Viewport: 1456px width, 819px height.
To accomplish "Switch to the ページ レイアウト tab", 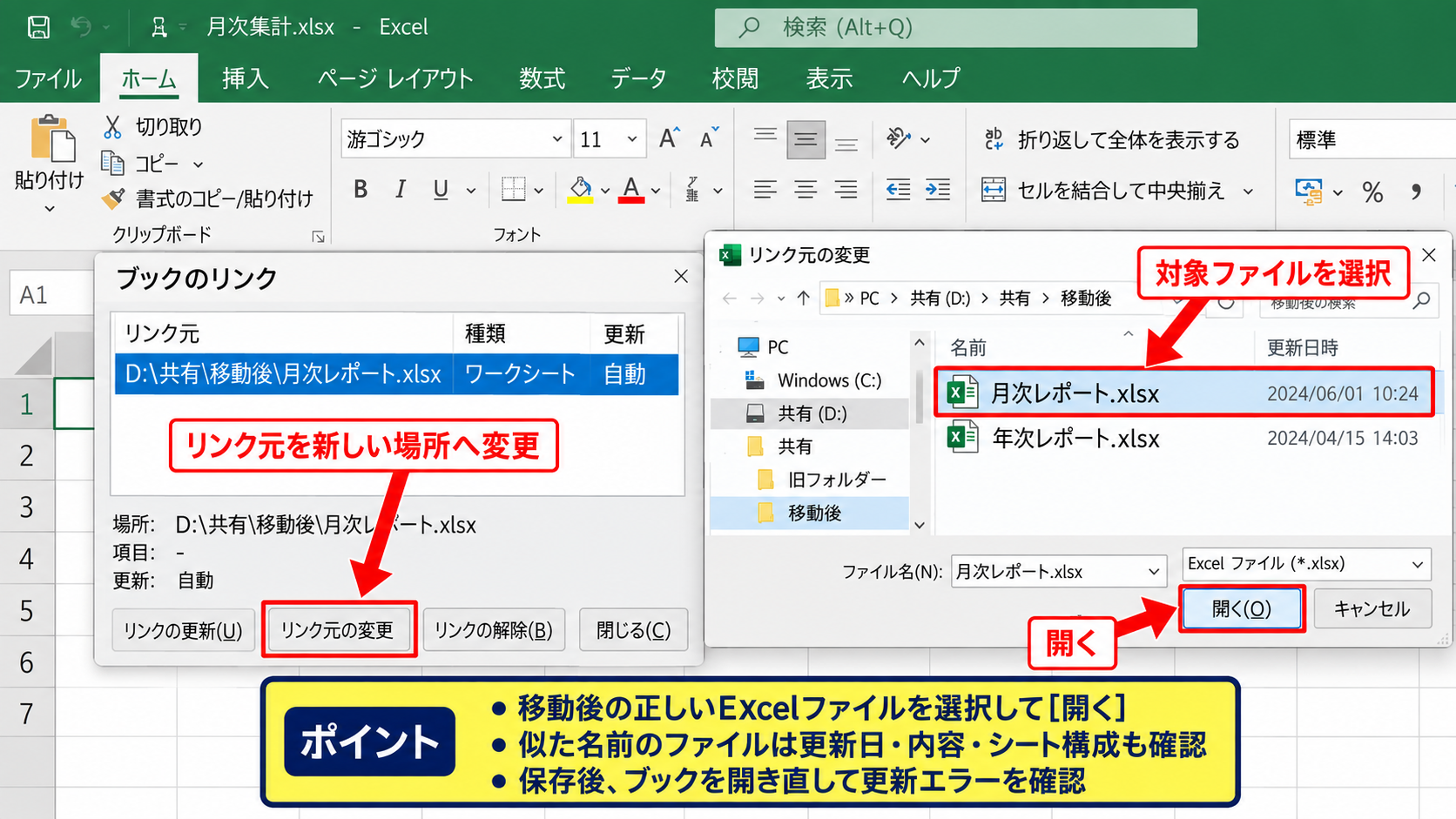I will 395,78.
